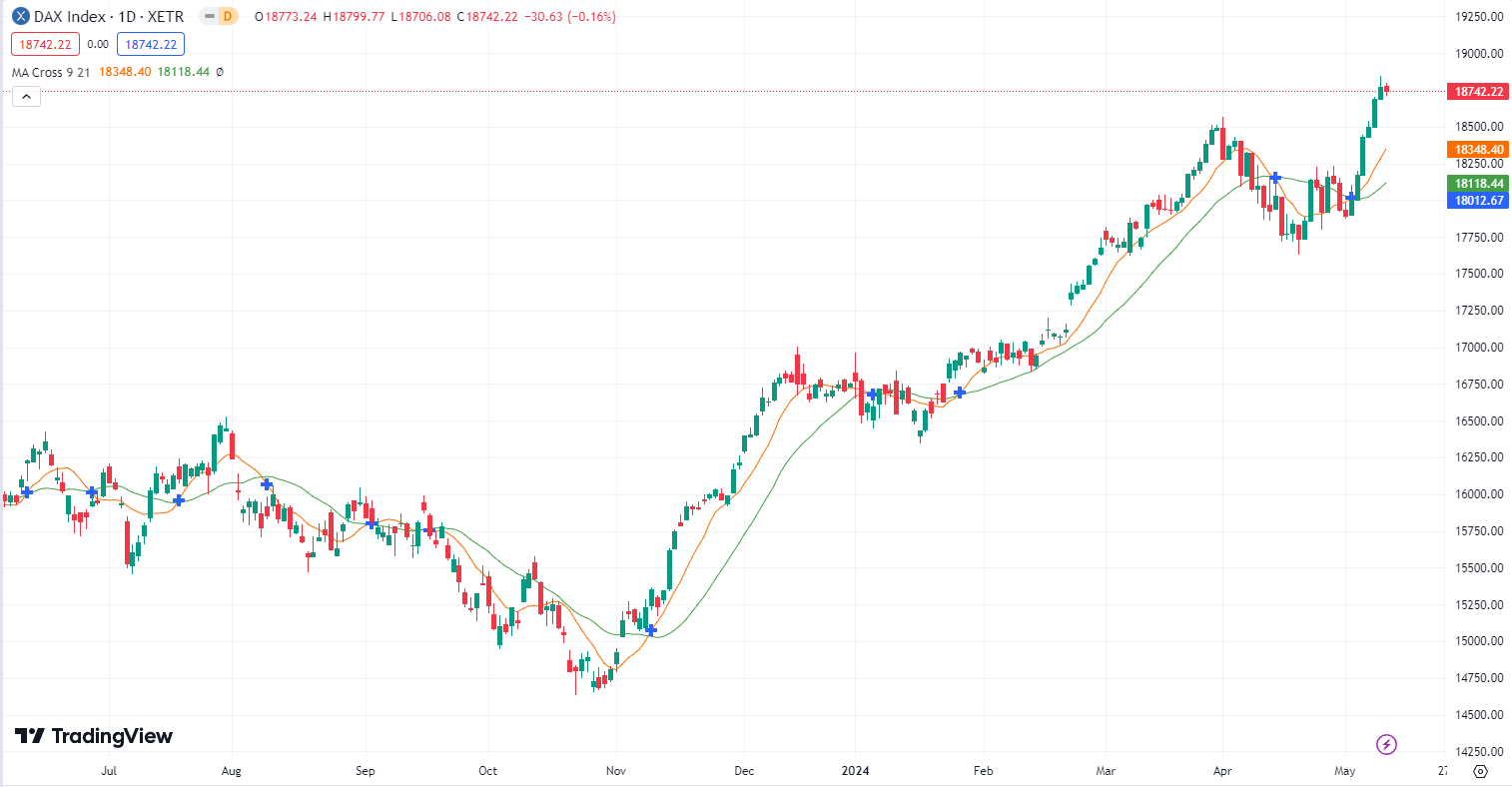Click the blue buy price button 18742.22
This screenshot has height=787, width=1512.
click(151, 44)
